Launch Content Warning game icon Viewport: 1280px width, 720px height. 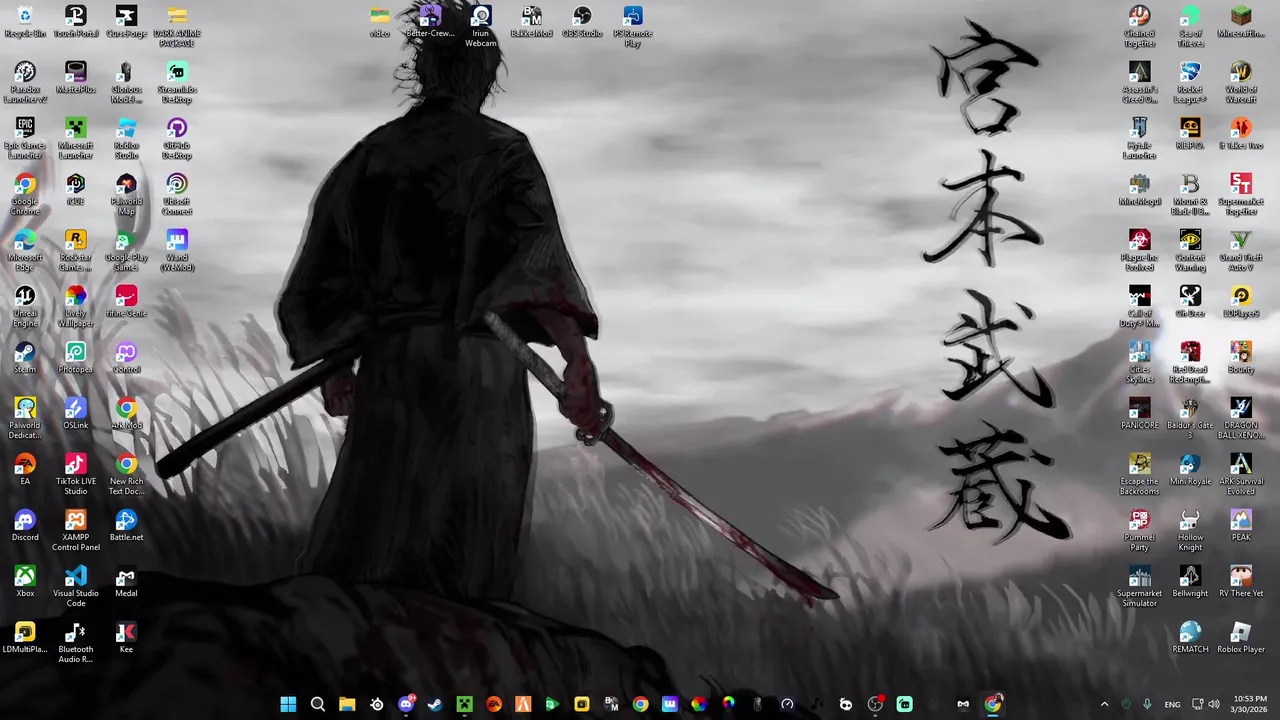coord(1190,251)
